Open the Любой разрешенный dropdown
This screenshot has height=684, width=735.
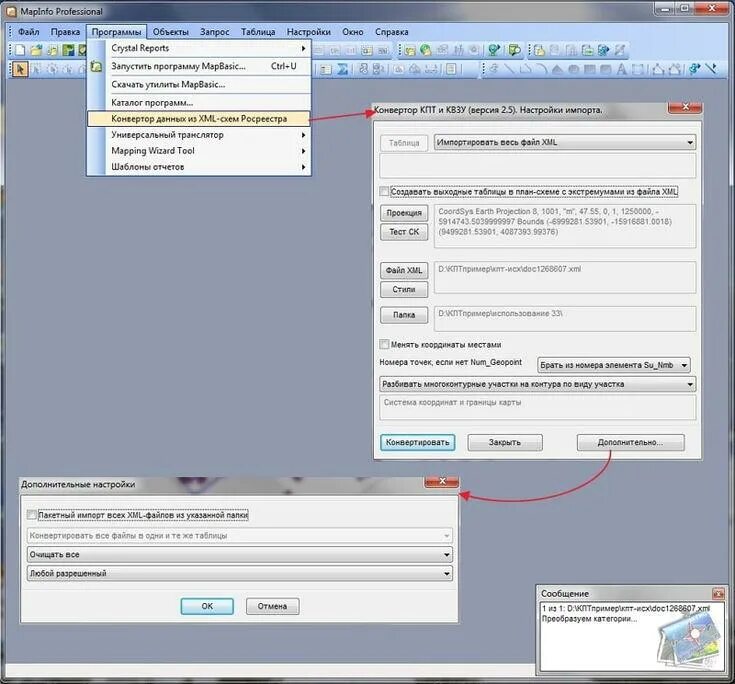tap(240, 573)
